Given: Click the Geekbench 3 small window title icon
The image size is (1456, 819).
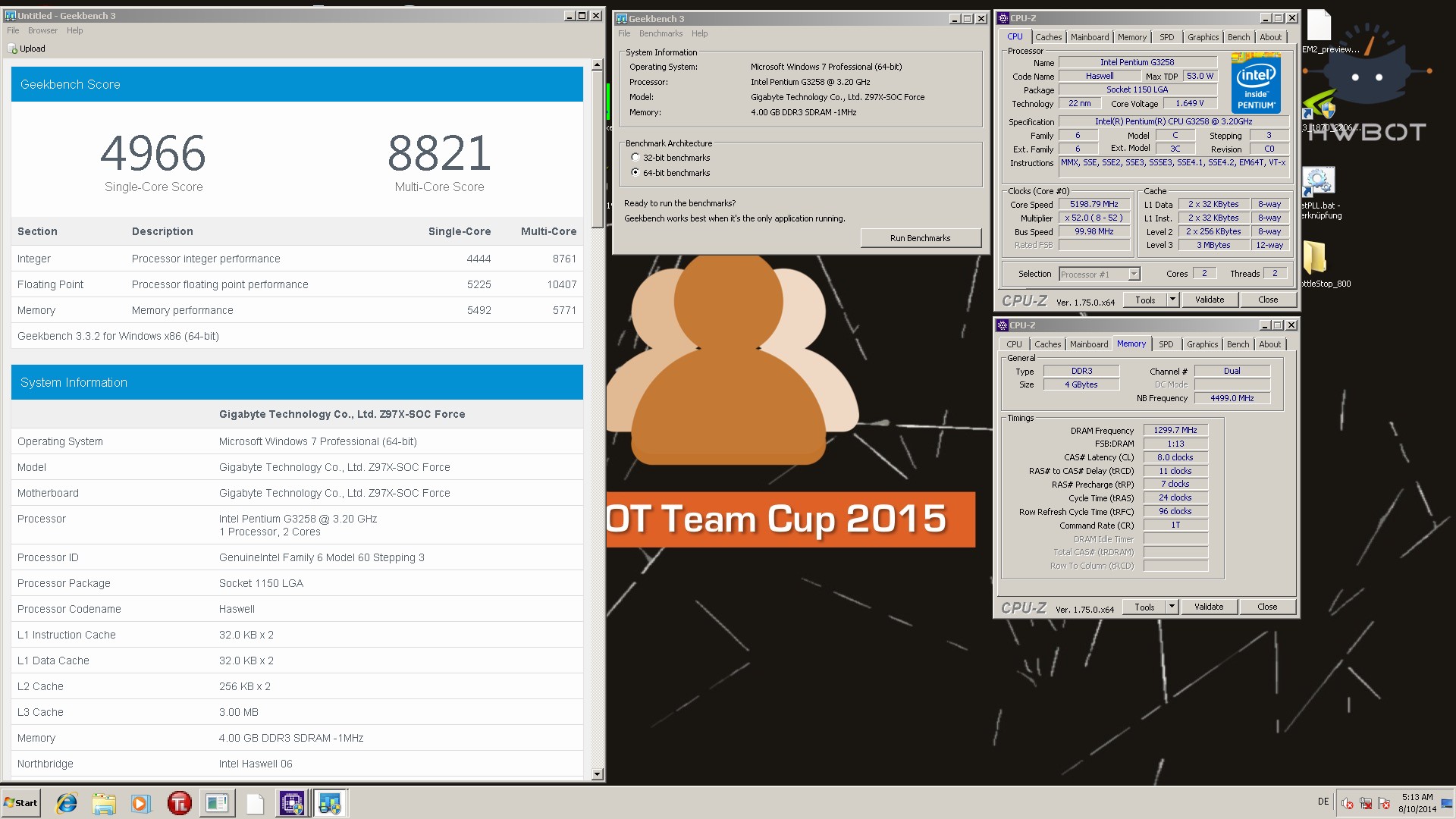Looking at the screenshot, I should click(622, 19).
